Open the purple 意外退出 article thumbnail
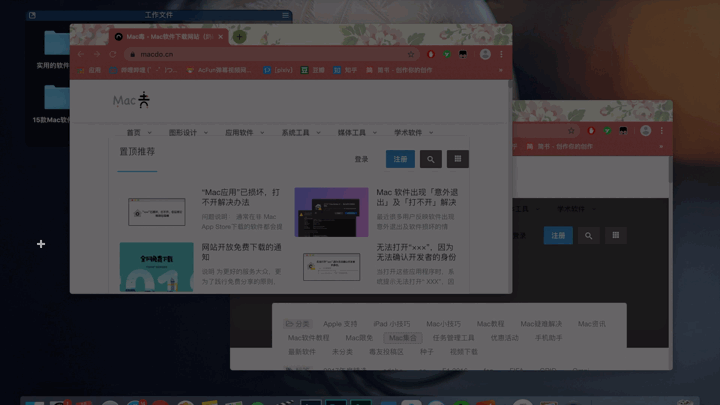 pos(331,212)
